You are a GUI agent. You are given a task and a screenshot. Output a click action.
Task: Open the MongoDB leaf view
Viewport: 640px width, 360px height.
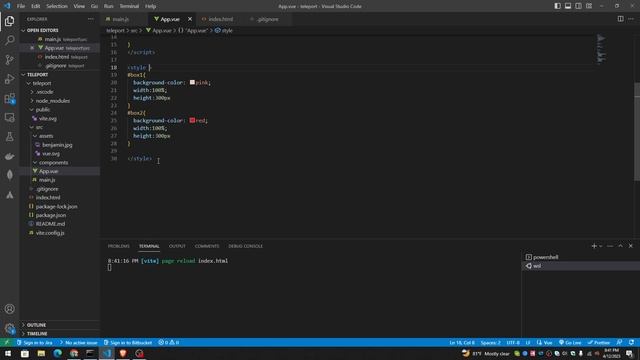click(9, 175)
